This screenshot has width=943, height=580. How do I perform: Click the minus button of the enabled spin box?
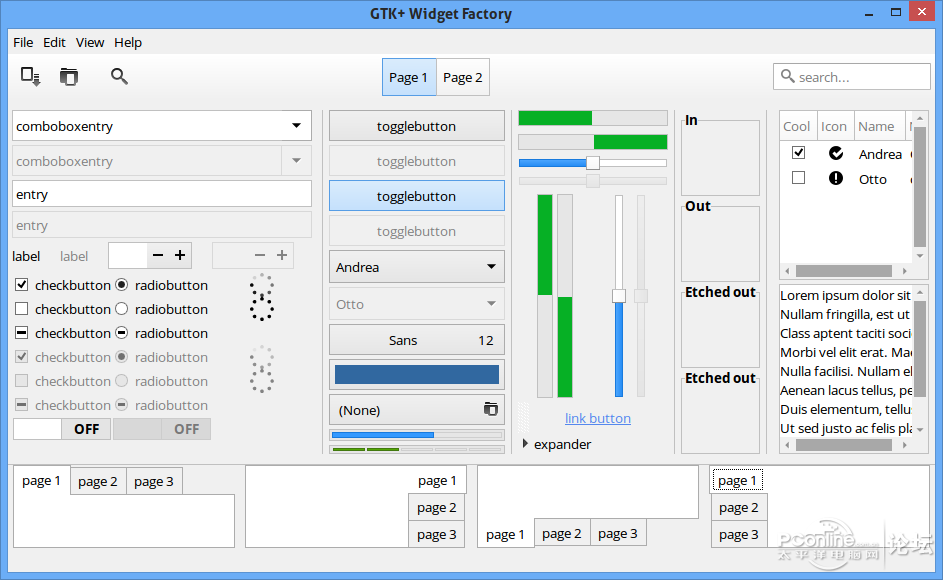click(x=158, y=255)
